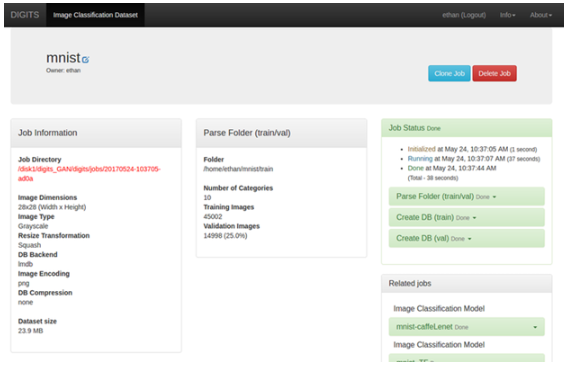Select the Grayscale image type value
The width and height of the screenshot is (567, 382).
point(33,226)
